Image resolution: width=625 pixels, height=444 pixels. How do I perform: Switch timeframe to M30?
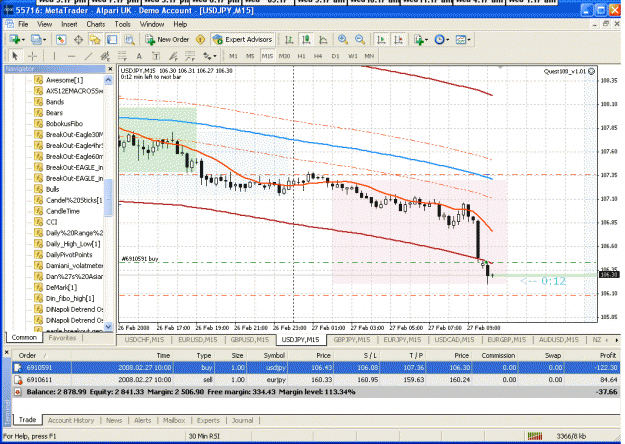point(284,56)
